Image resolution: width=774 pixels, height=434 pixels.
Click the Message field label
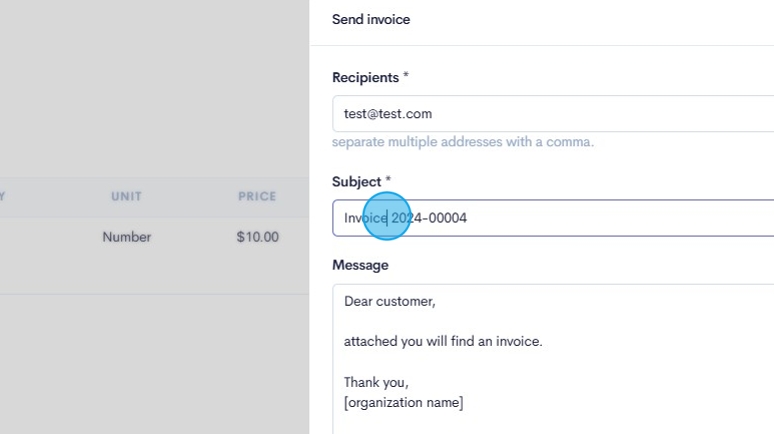360,265
